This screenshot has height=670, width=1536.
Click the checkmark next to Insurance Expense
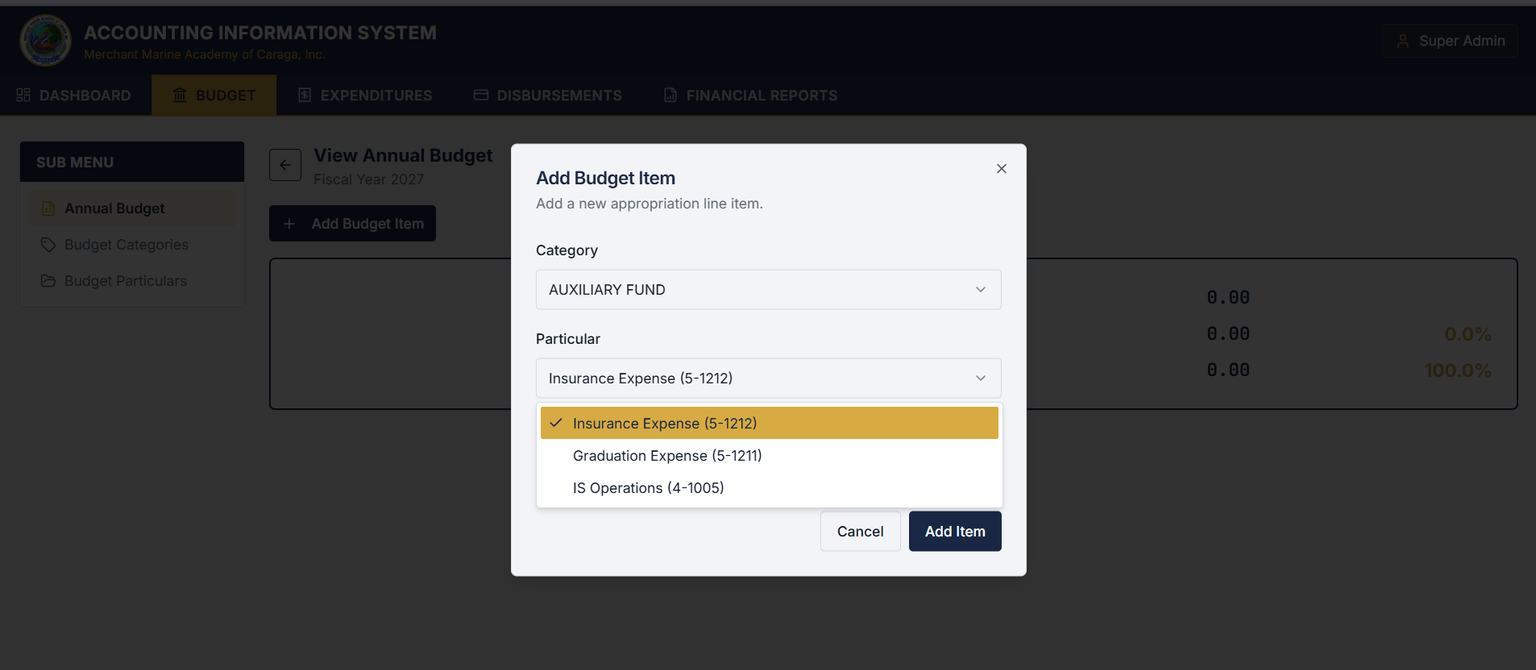tap(556, 423)
